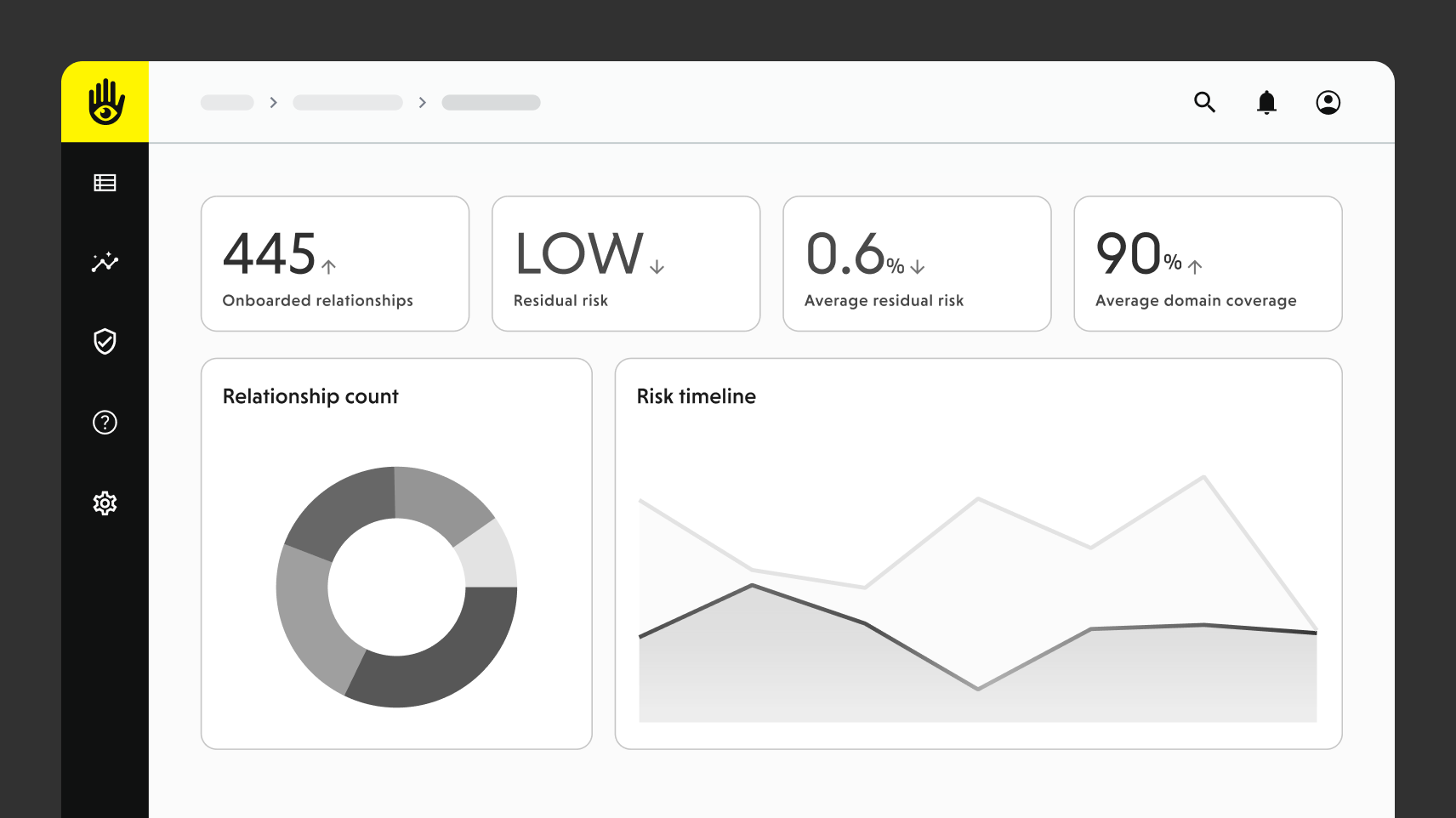Click the first breadcrumb chevron separator
The height and width of the screenshot is (818, 1456).
point(273,102)
